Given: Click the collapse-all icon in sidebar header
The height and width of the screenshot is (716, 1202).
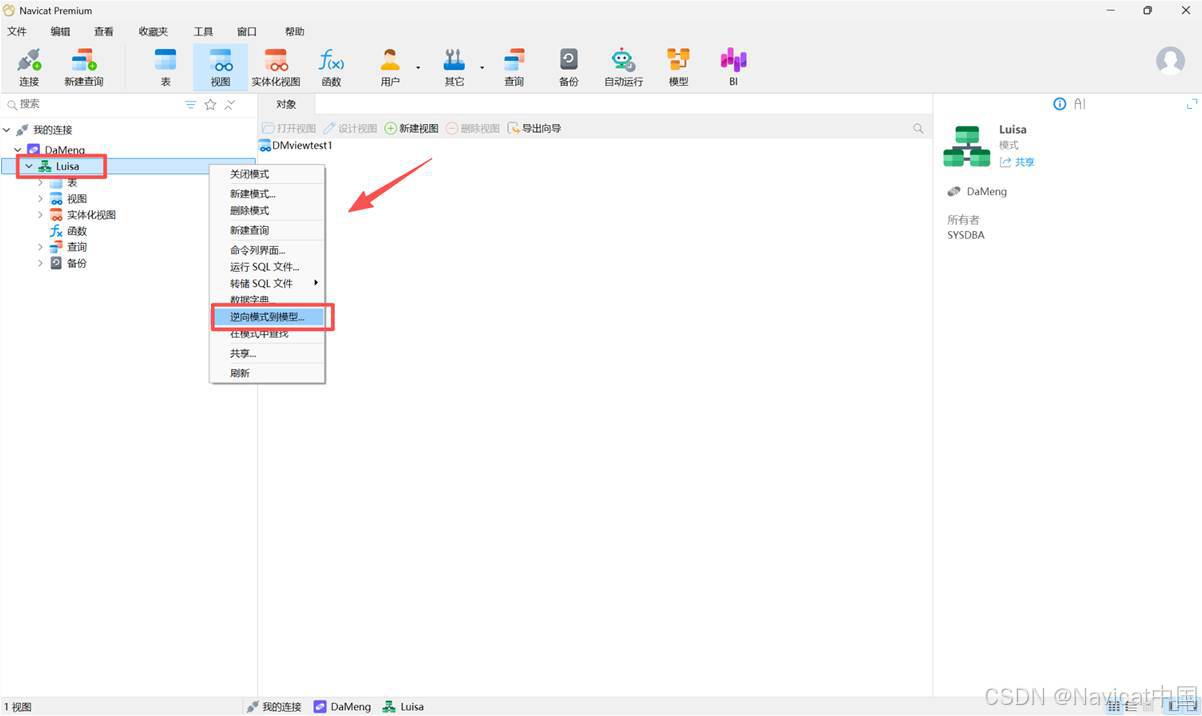Looking at the screenshot, I should click(230, 104).
